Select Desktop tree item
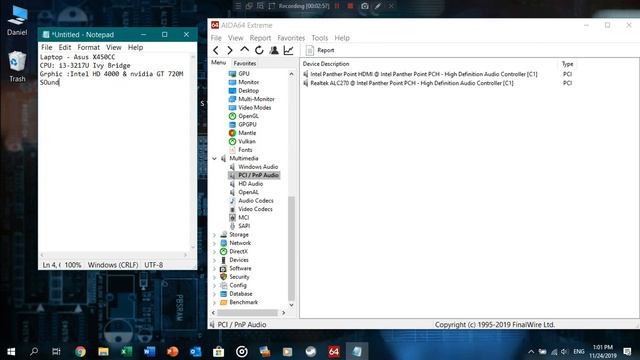 click(249, 91)
